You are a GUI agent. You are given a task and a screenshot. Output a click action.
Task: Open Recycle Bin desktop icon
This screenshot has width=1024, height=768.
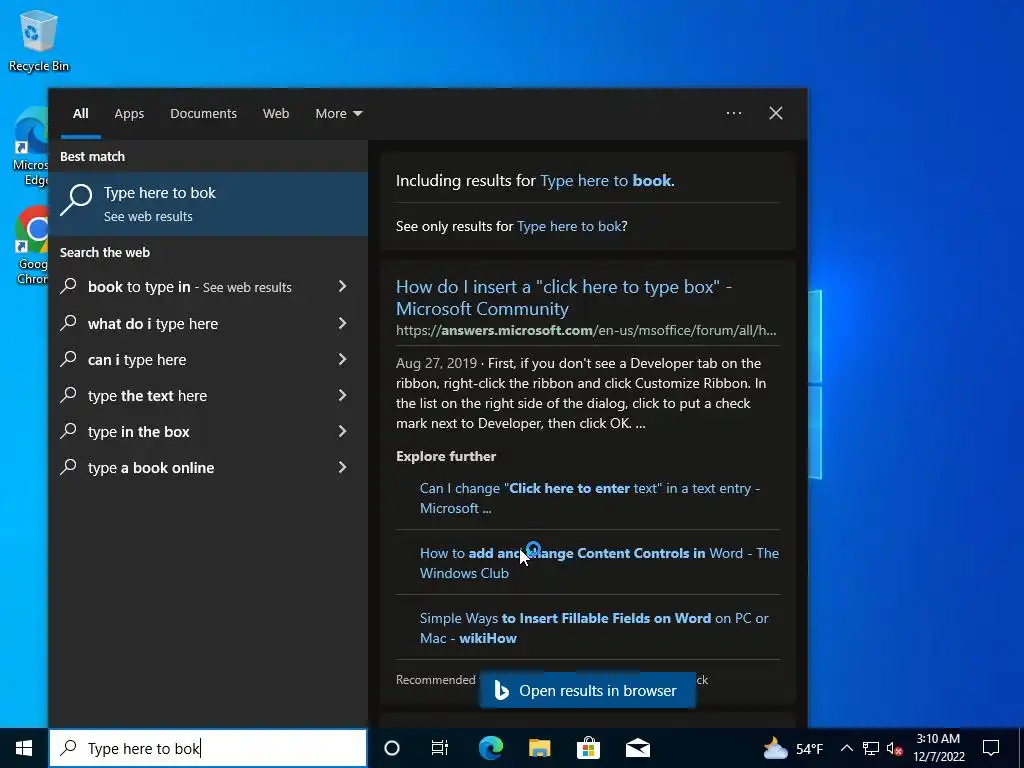pos(39,40)
